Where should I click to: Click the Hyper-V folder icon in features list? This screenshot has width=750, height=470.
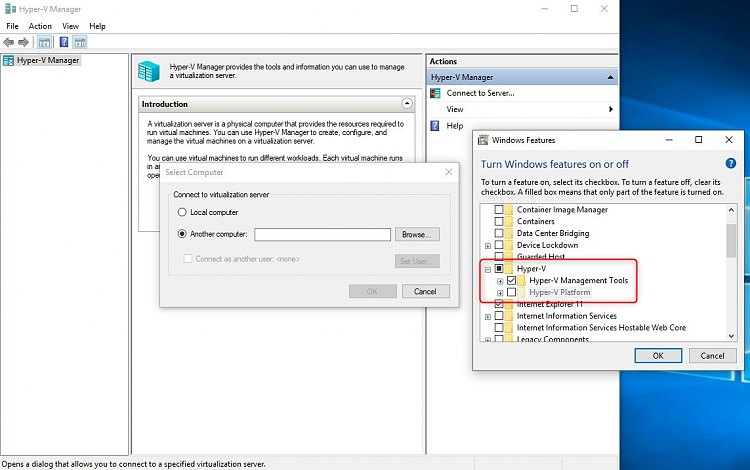[x=508, y=269]
